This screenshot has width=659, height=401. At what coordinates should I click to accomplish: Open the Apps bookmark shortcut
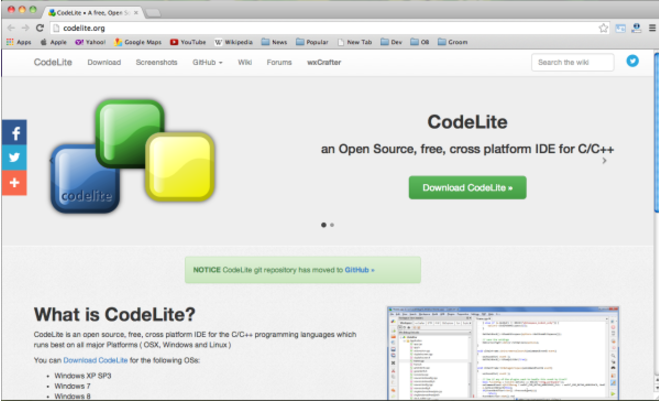19,42
